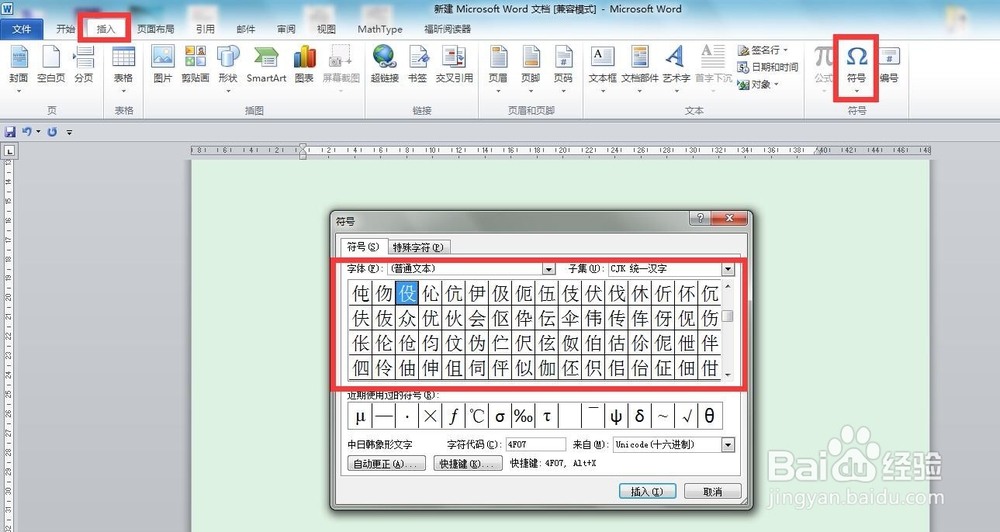The height and width of the screenshot is (532, 1000).
Task: Insert a signature line (签名行)
Action: tap(763, 50)
